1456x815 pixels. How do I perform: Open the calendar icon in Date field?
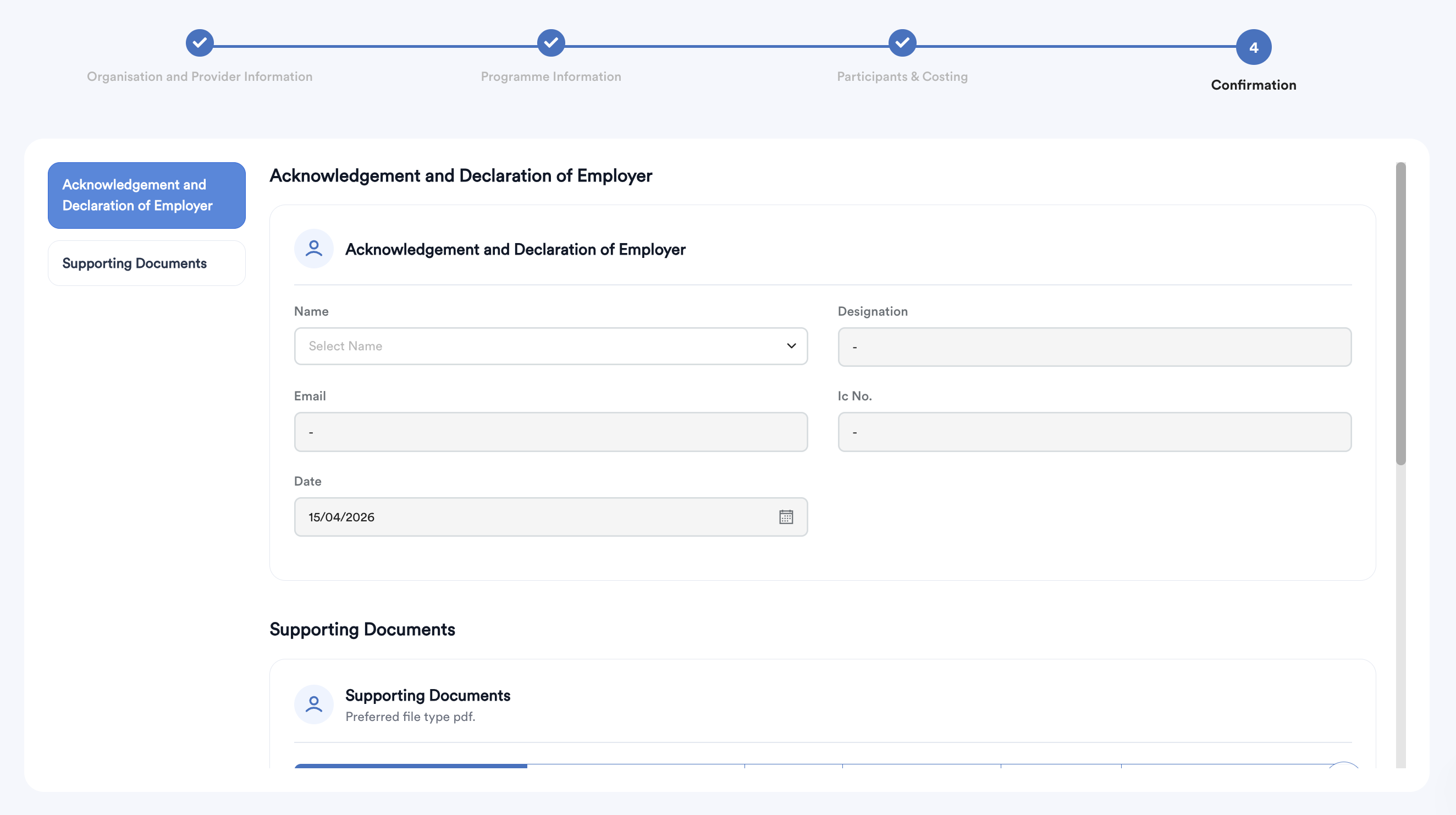point(786,516)
